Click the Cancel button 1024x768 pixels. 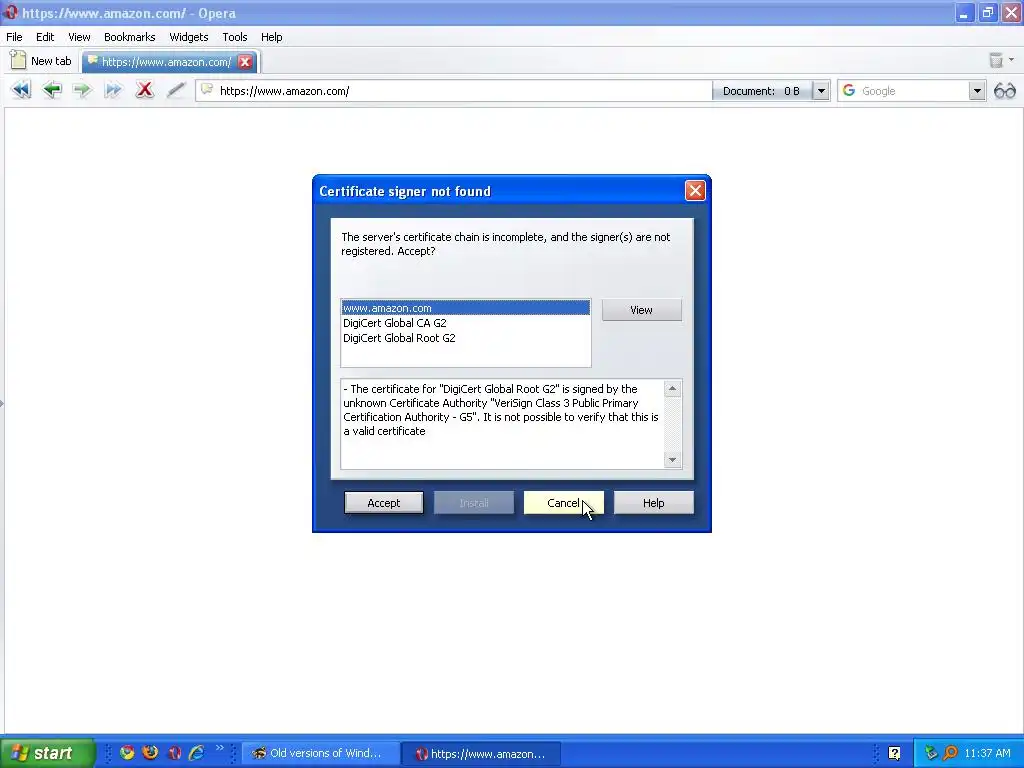[x=564, y=503]
